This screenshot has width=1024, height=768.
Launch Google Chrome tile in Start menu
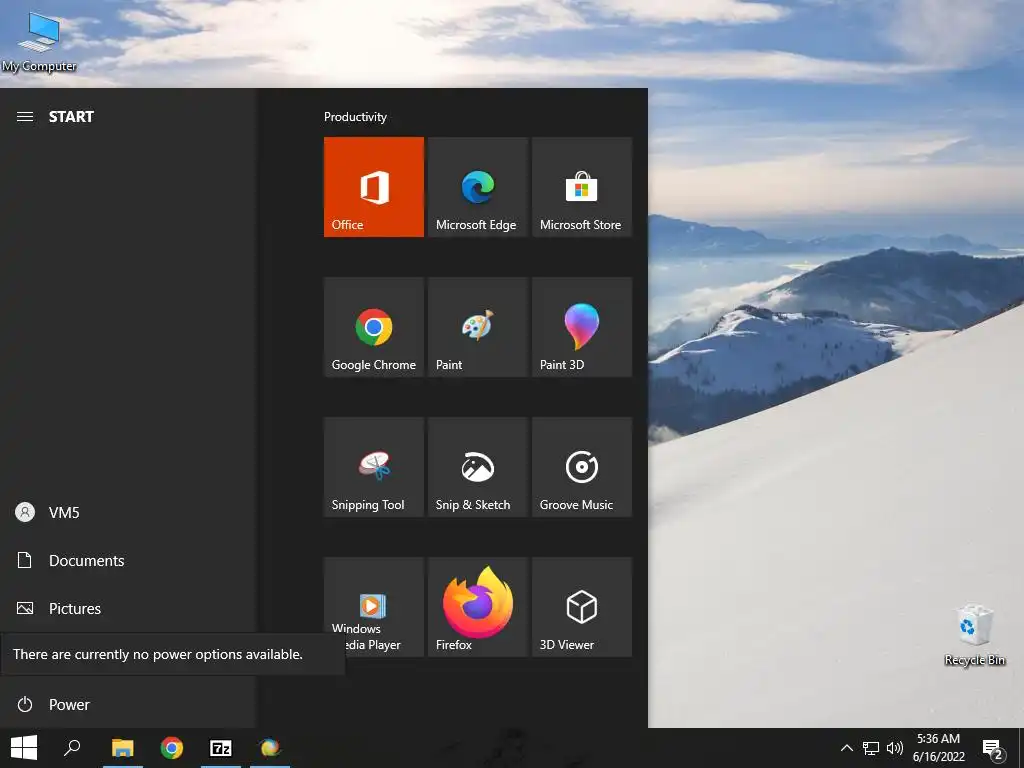[x=374, y=327]
